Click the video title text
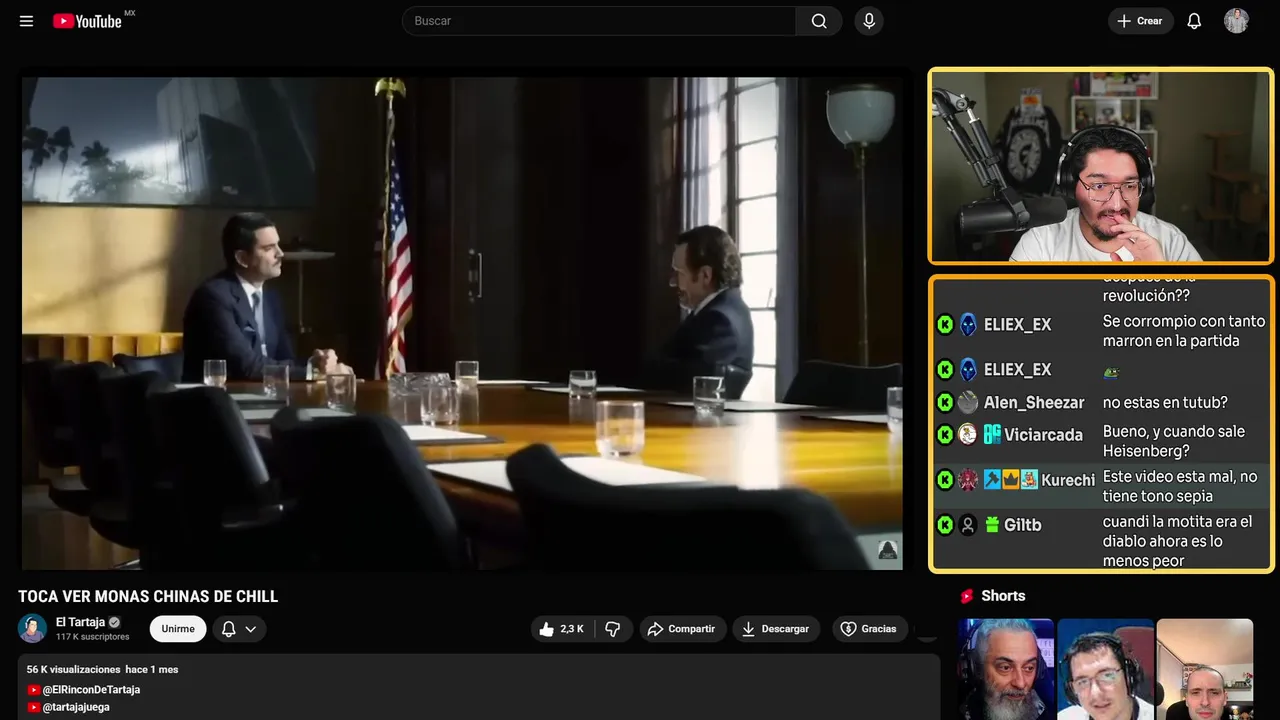1280x720 pixels. (148, 597)
